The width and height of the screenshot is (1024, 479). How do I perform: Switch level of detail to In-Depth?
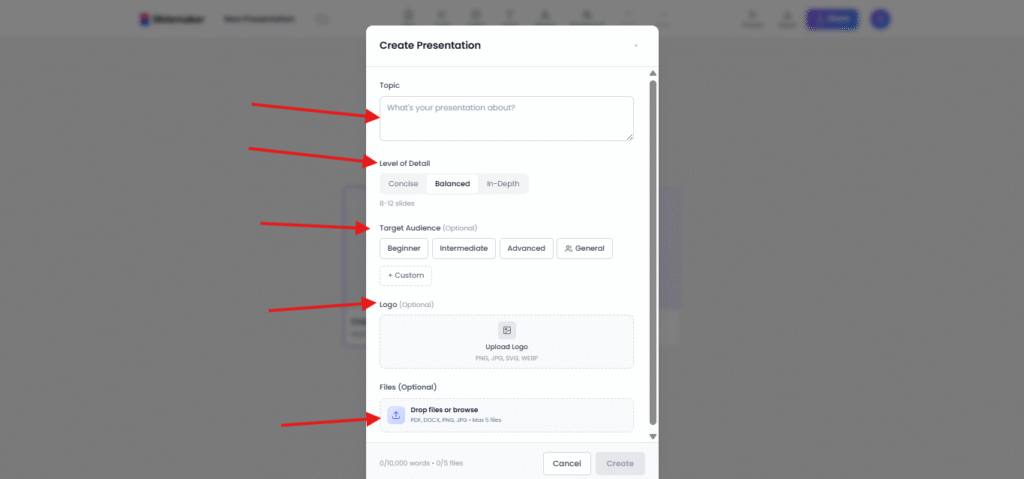503,184
